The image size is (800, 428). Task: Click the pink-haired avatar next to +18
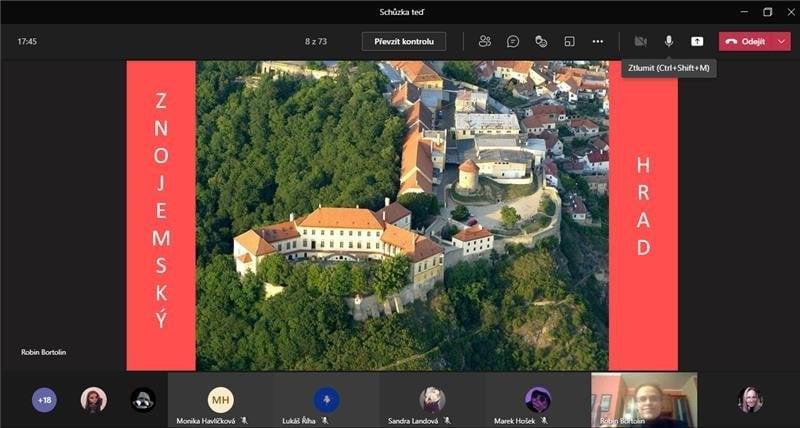pos(94,400)
